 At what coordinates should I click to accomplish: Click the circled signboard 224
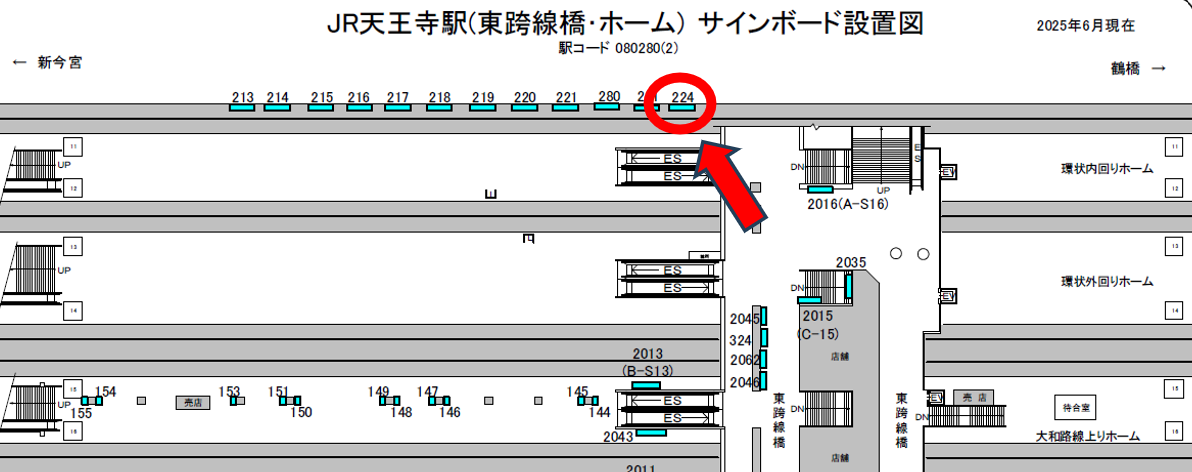point(683,106)
